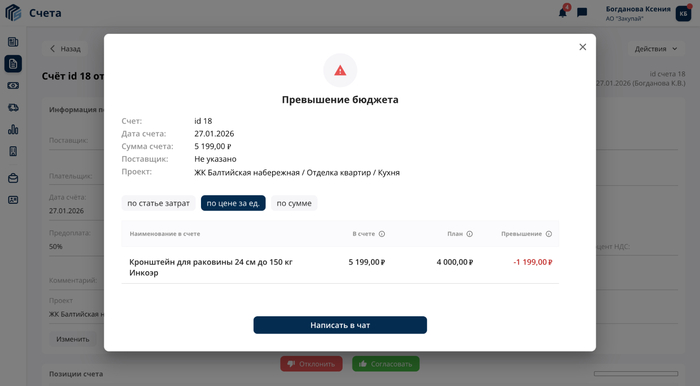700x386 pixels.
Task: Open the money banknote sidebar icon
Action: click(13, 85)
